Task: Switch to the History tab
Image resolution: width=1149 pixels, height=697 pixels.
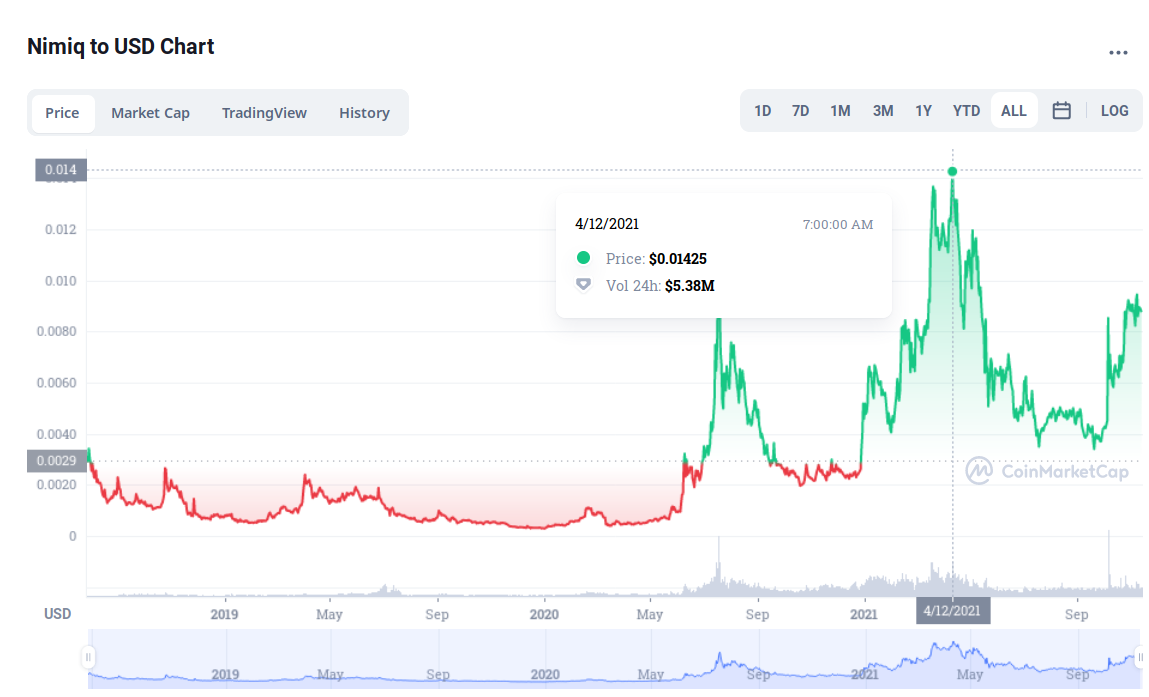Action: (x=364, y=113)
